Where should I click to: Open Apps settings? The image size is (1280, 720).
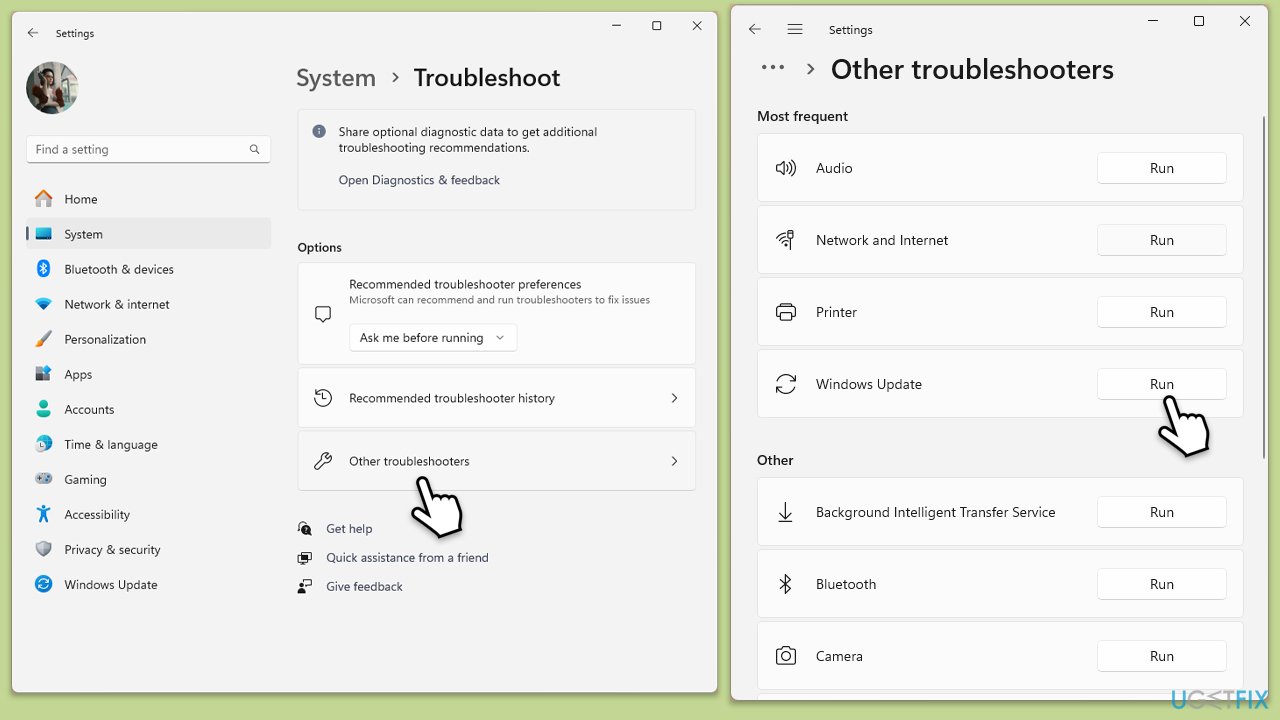[x=148, y=374]
